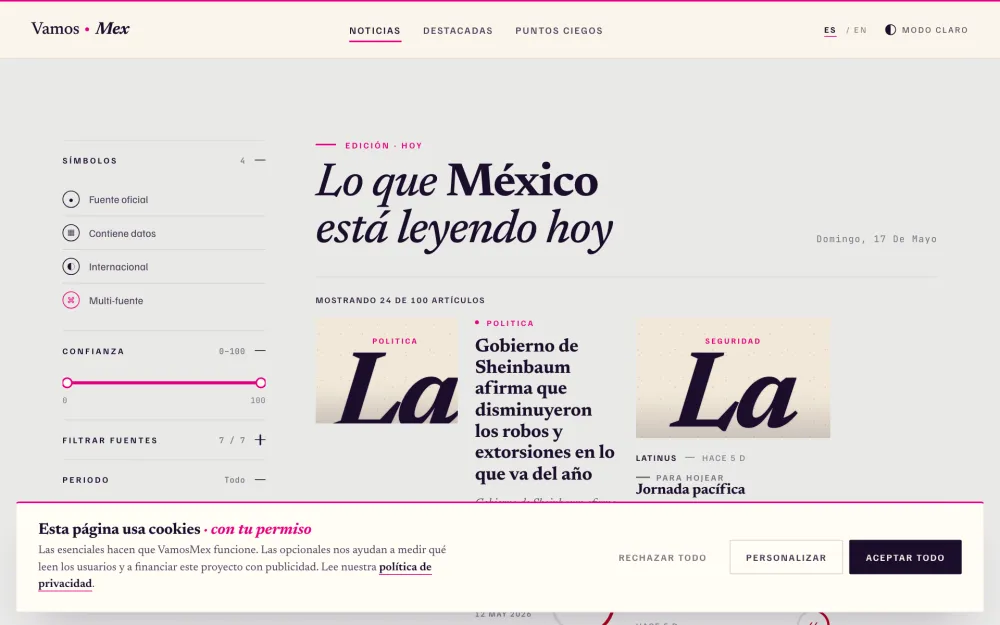Select ES language option
The height and width of the screenshot is (625, 1000).
(x=830, y=30)
